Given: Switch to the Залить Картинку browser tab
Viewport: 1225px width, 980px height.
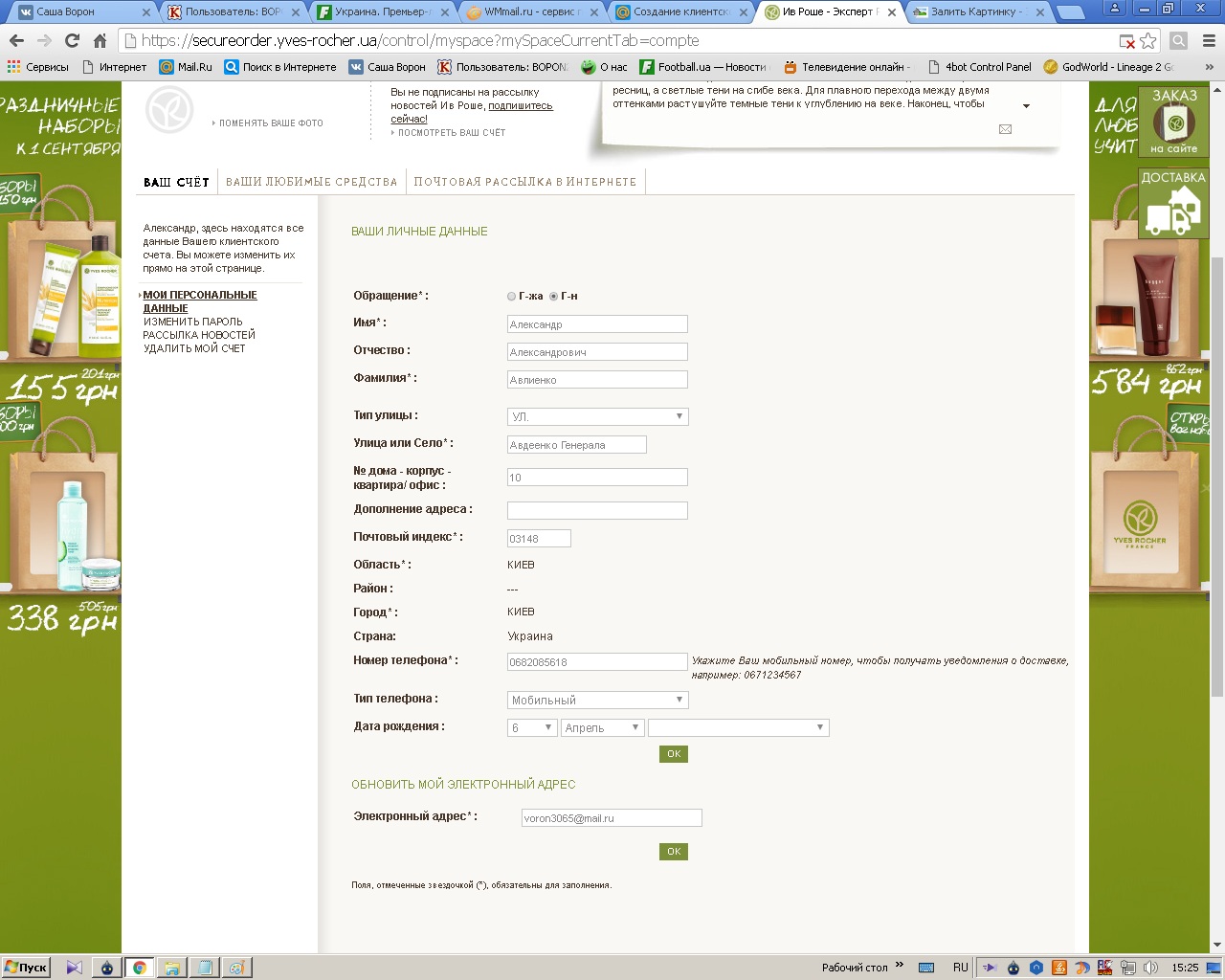Looking at the screenshot, I should [976, 11].
